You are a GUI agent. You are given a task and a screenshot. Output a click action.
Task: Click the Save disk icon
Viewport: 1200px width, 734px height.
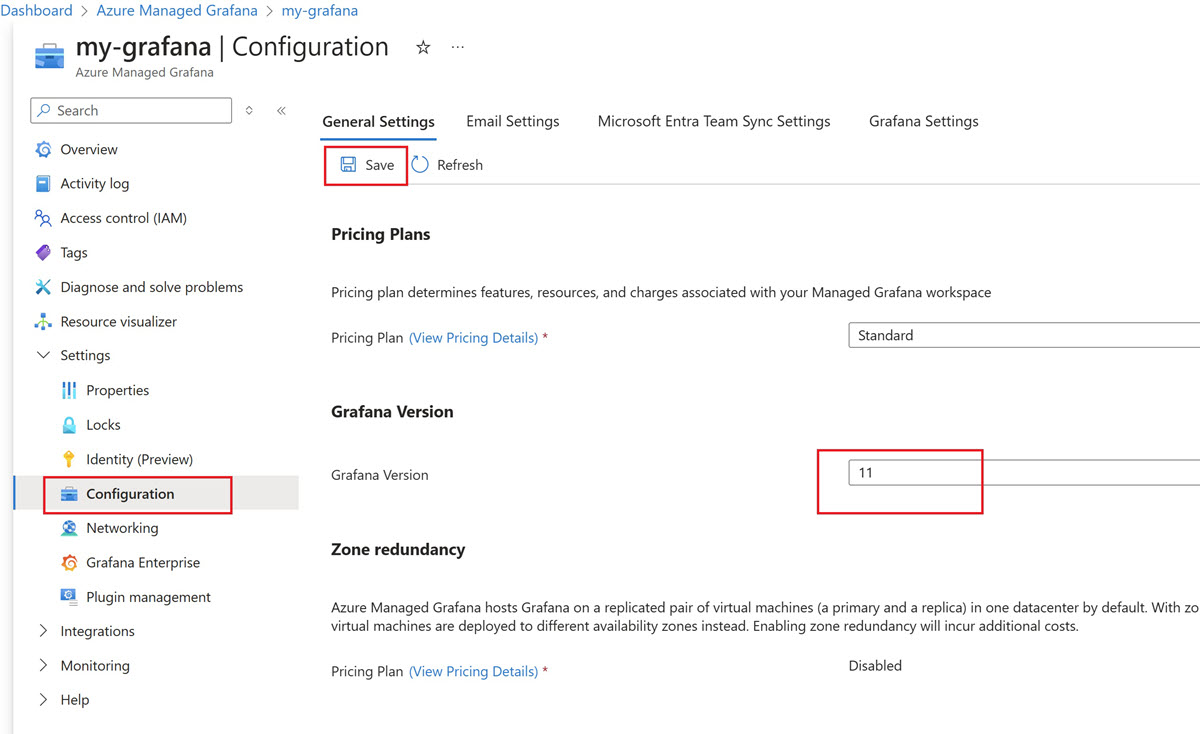pyautogui.click(x=349, y=165)
